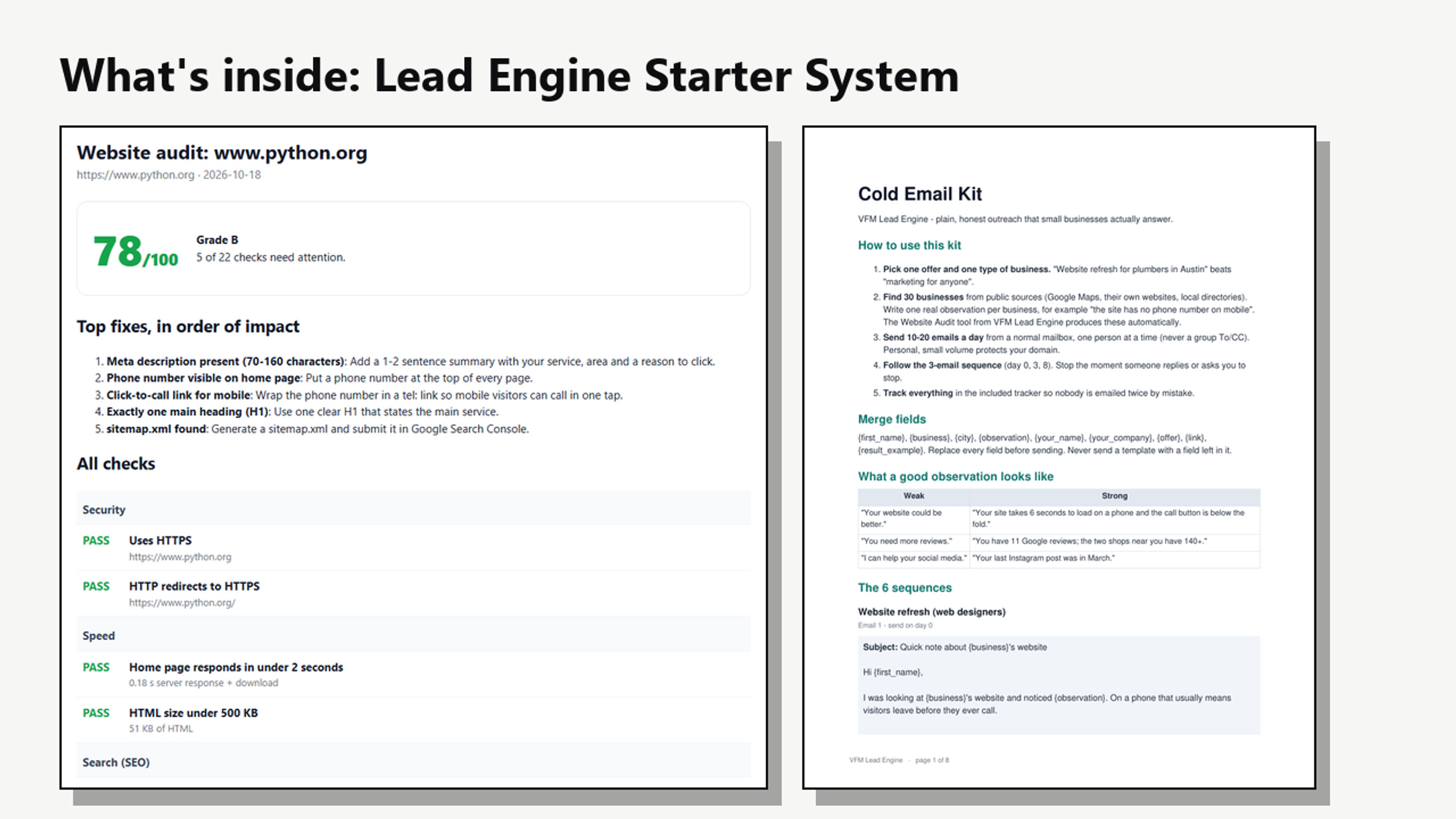The width and height of the screenshot is (1456, 819).
Task: Click the 'Grade B' label
Action: pos(217,240)
